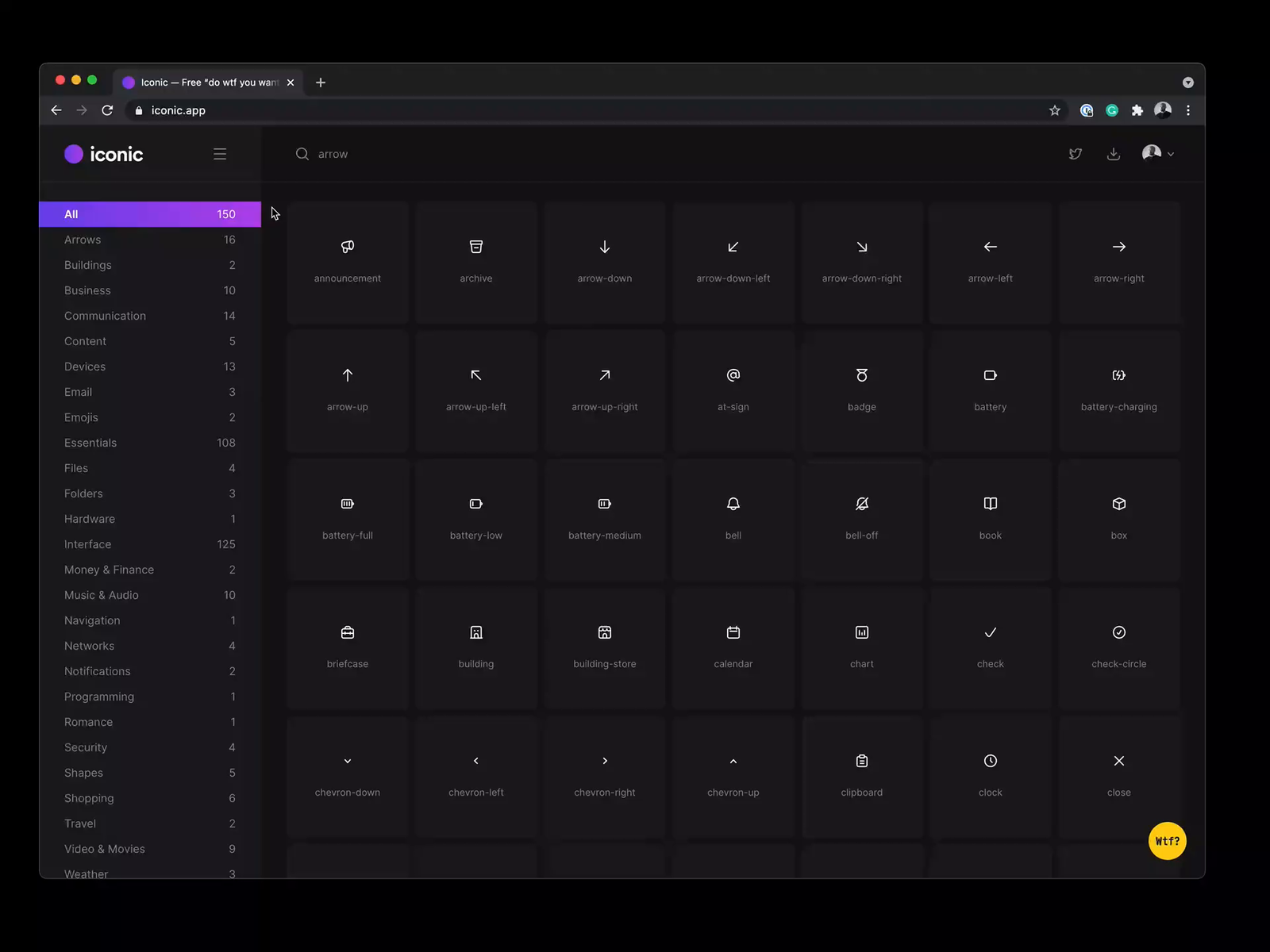Select the clipboard icon tile
Screen dimensions: 1270x952
[x=861, y=774]
